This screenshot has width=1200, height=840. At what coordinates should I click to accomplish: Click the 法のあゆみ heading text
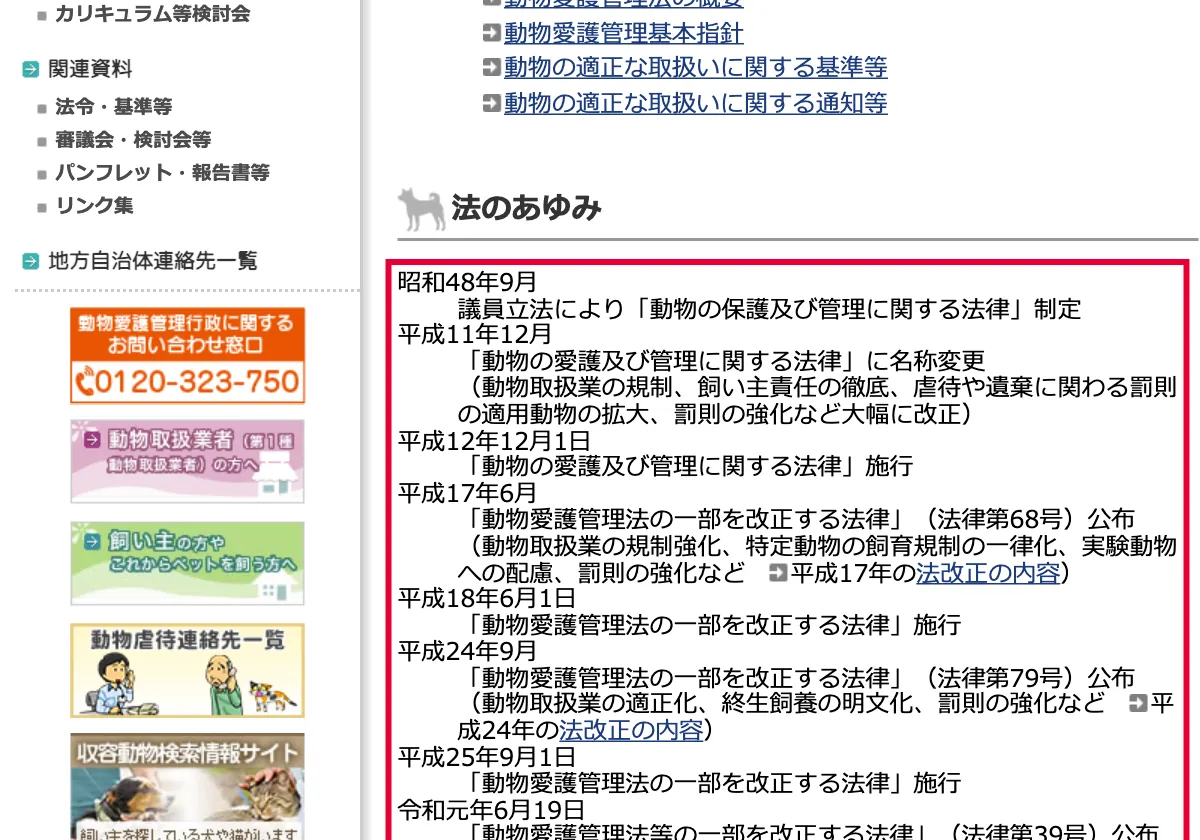(x=527, y=208)
